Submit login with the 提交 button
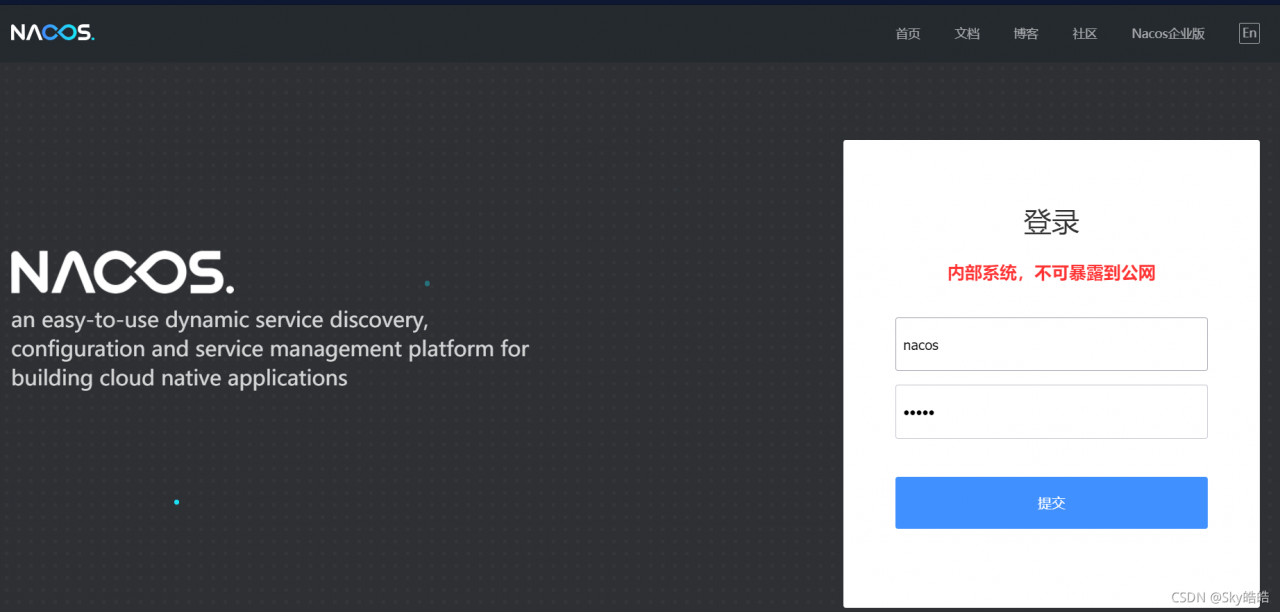Screen dimensions: 1280x612 (1051, 503)
